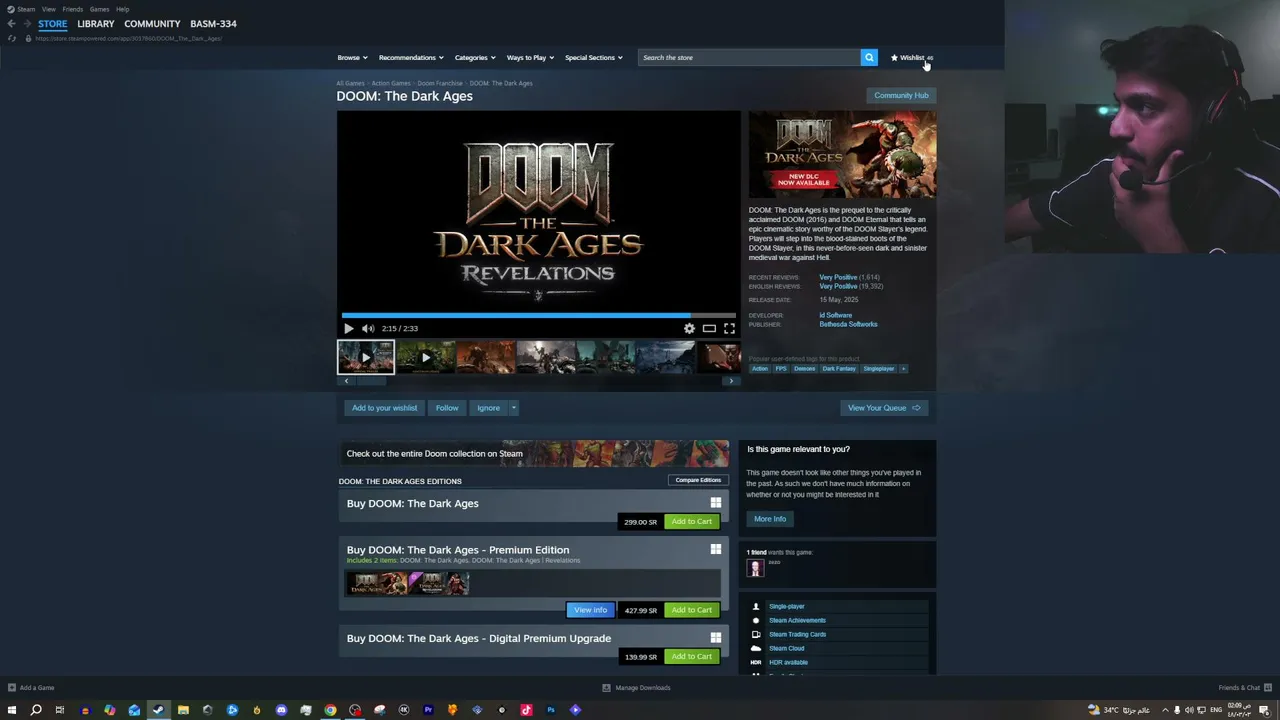This screenshot has width=1280, height=720.
Task: Open the Wishlist page
Action: (x=911, y=57)
